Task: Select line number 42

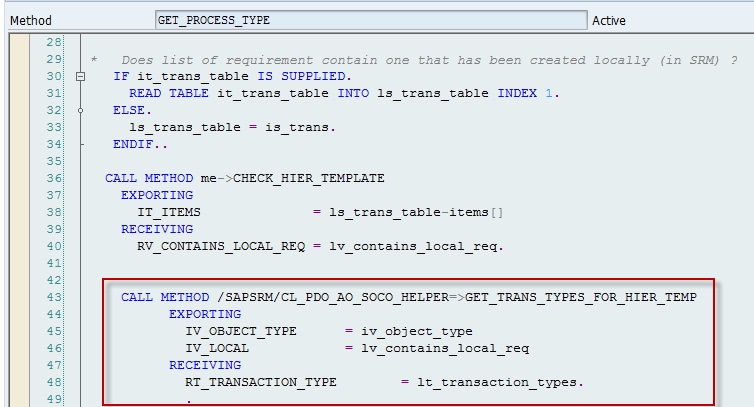Action: (x=54, y=280)
